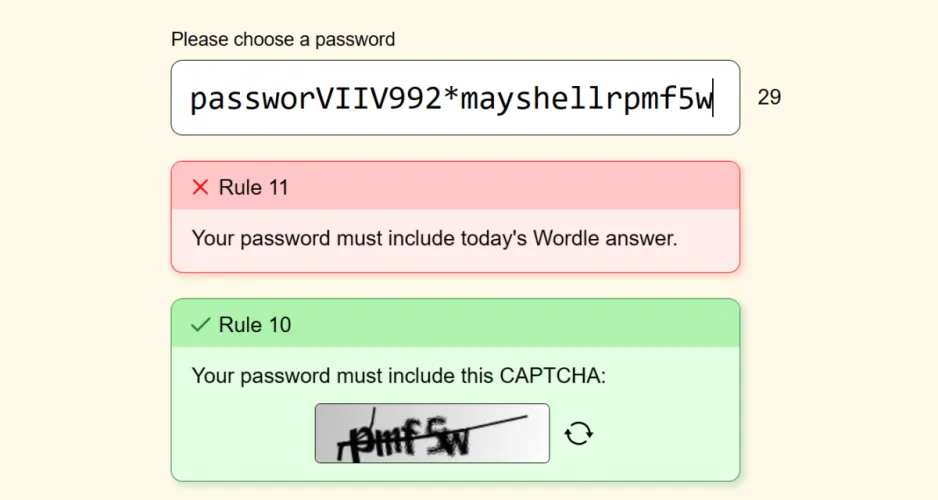Image resolution: width=938 pixels, height=500 pixels.
Task: Click the Wordle answer rule description
Action: [434, 239]
